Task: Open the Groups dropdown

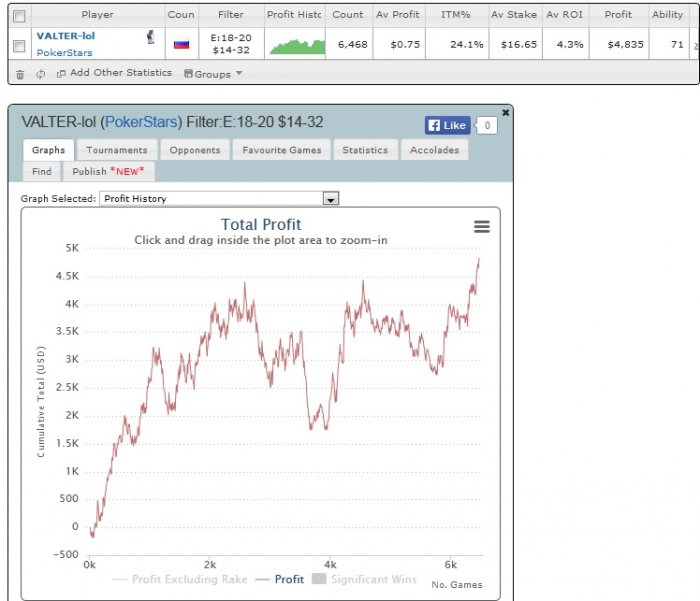Action: pyautogui.click(x=213, y=74)
